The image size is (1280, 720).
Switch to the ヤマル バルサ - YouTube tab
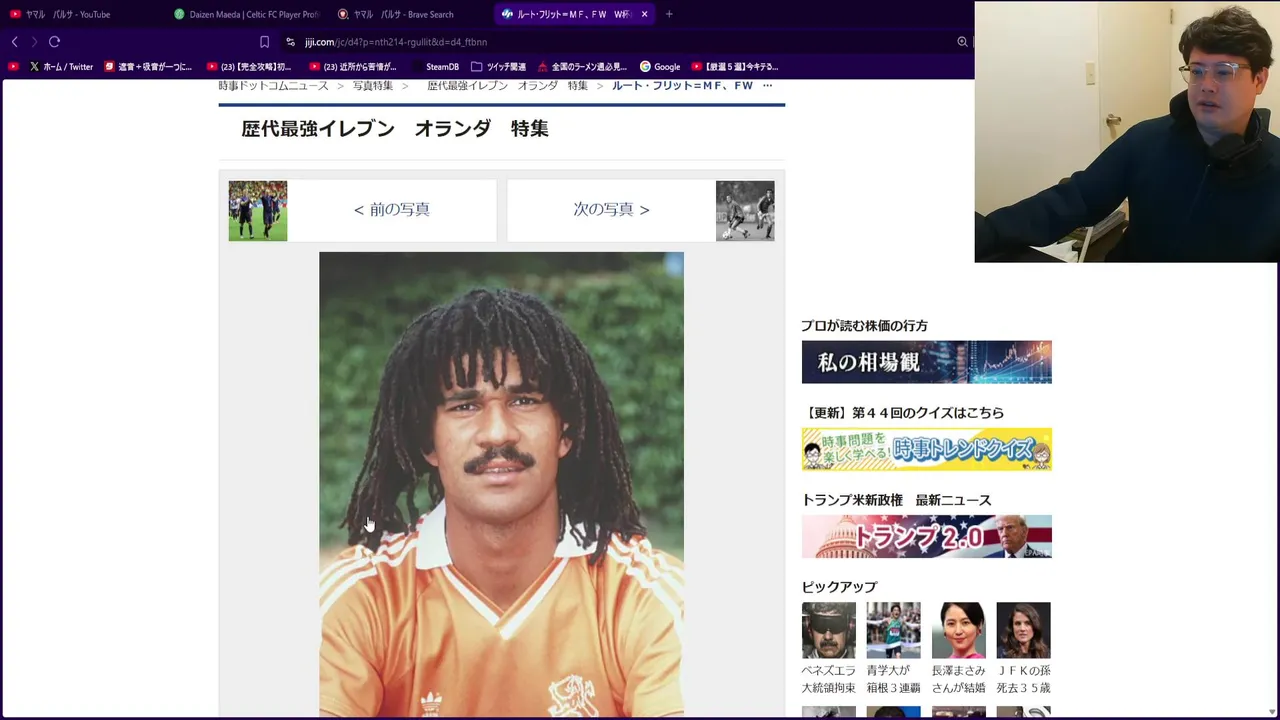[x=70, y=14]
